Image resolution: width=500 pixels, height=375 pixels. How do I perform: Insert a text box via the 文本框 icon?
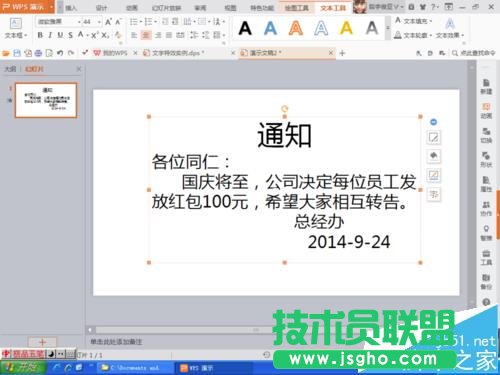click(15, 28)
